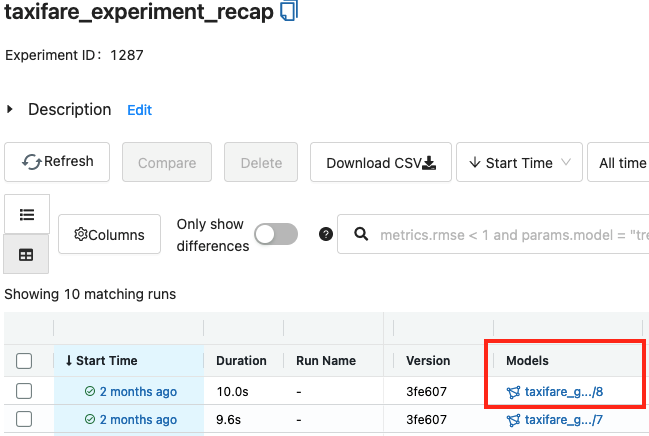This screenshot has height=436, width=649.
Task: Toggle Only show differences switch
Action: [x=276, y=234]
